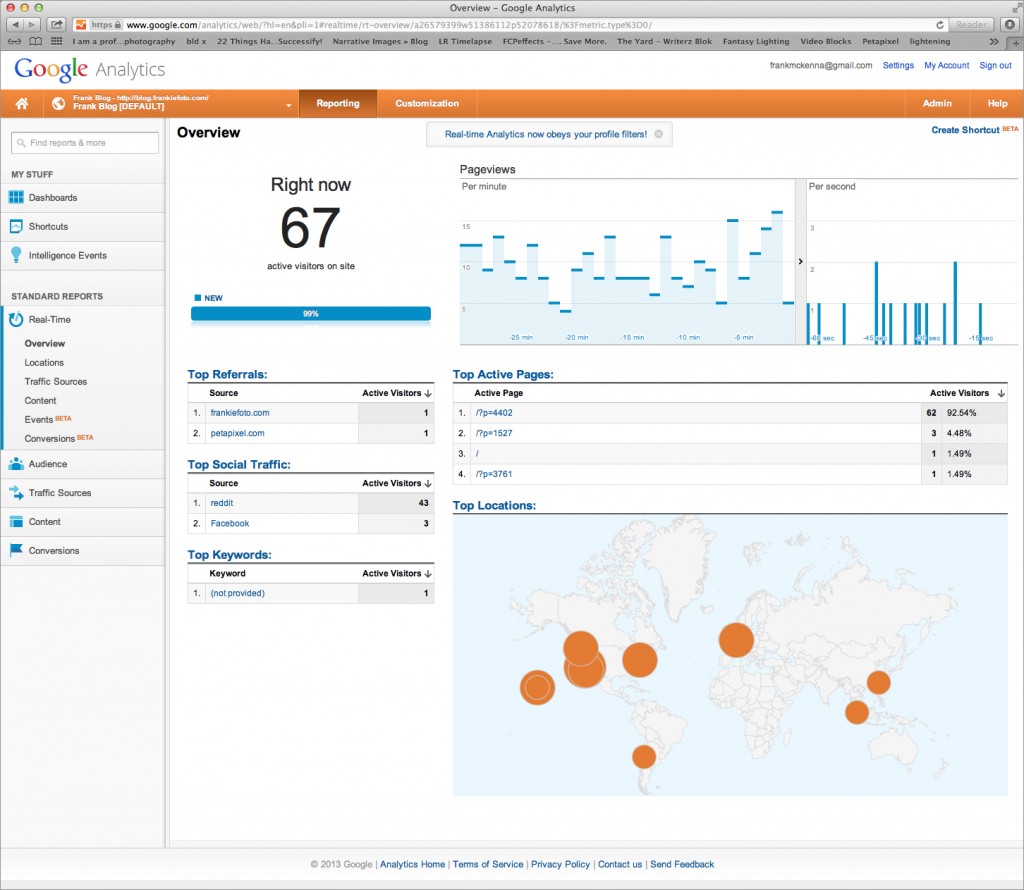Click the orange map bubble in South America
1024x890 pixels.
coord(644,757)
